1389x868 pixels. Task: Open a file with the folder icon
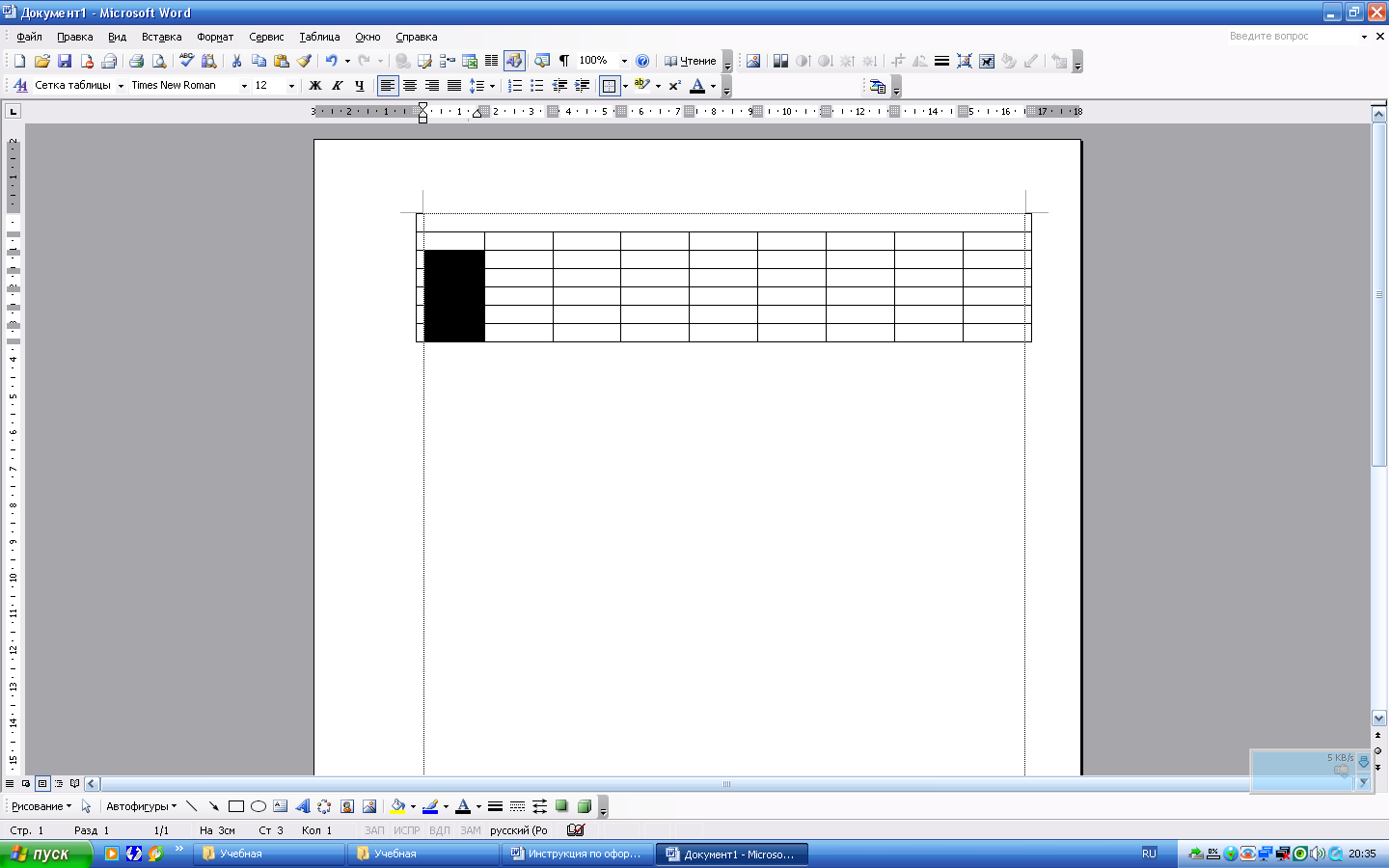point(41,61)
